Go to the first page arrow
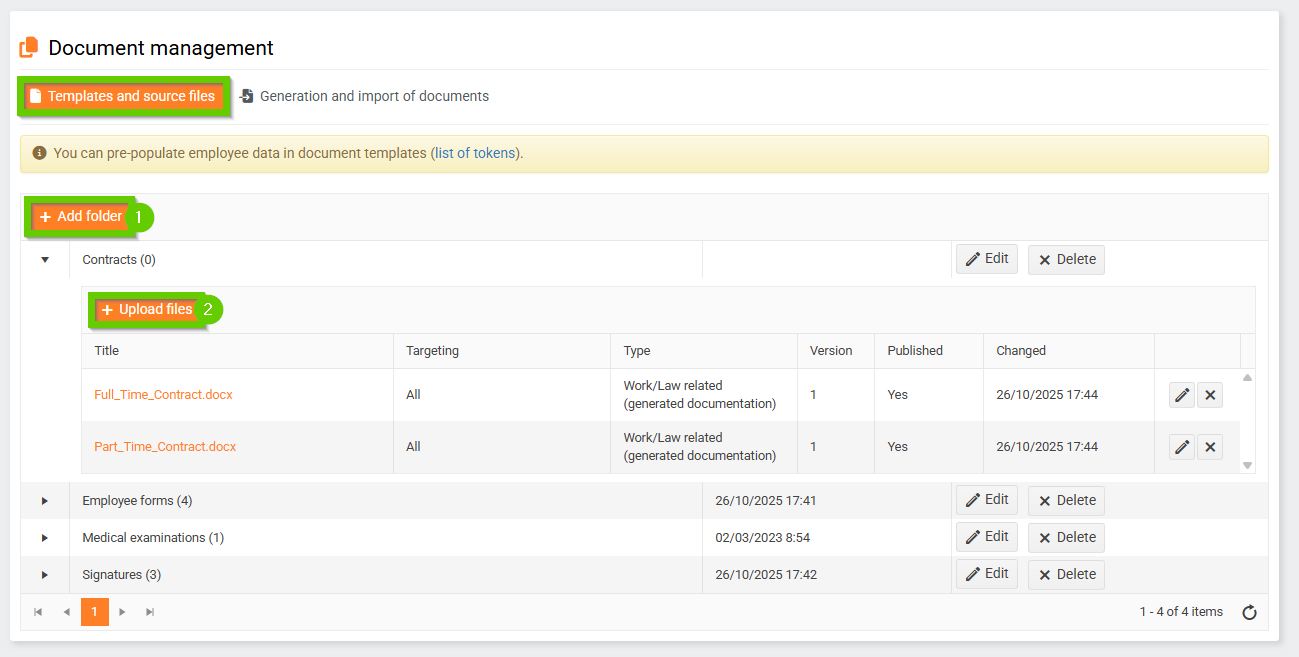Viewport: 1299px width, 657px height. click(x=38, y=612)
